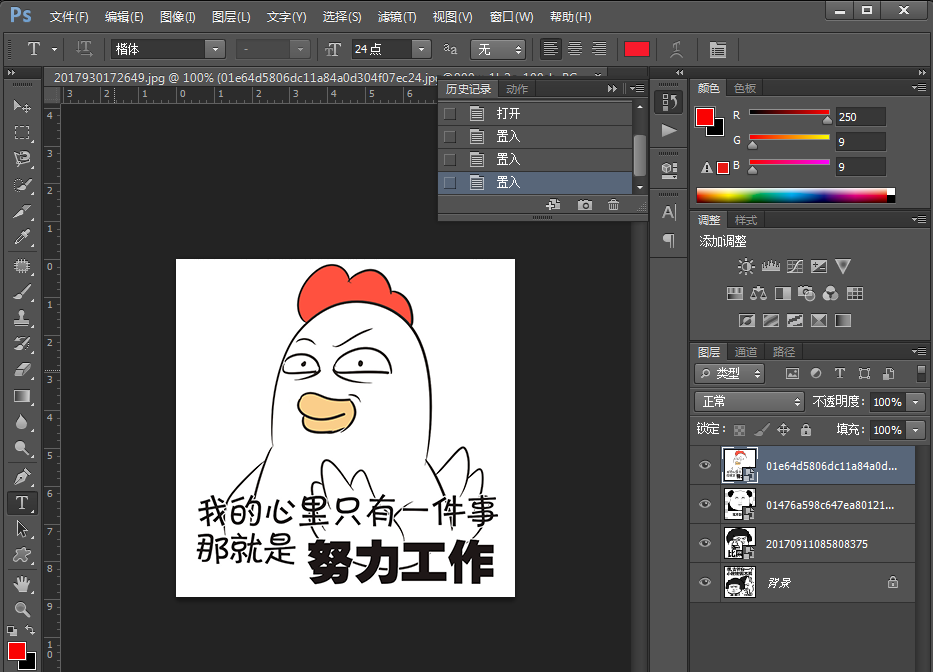This screenshot has height=672, width=933.
Task: Create a new snapshot with the camera icon
Action: 584,204
